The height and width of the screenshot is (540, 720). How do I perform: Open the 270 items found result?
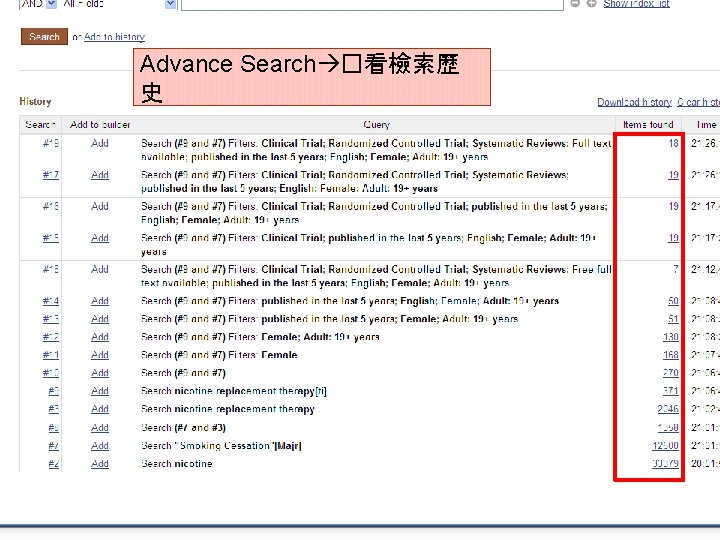[x=671, y=373]
